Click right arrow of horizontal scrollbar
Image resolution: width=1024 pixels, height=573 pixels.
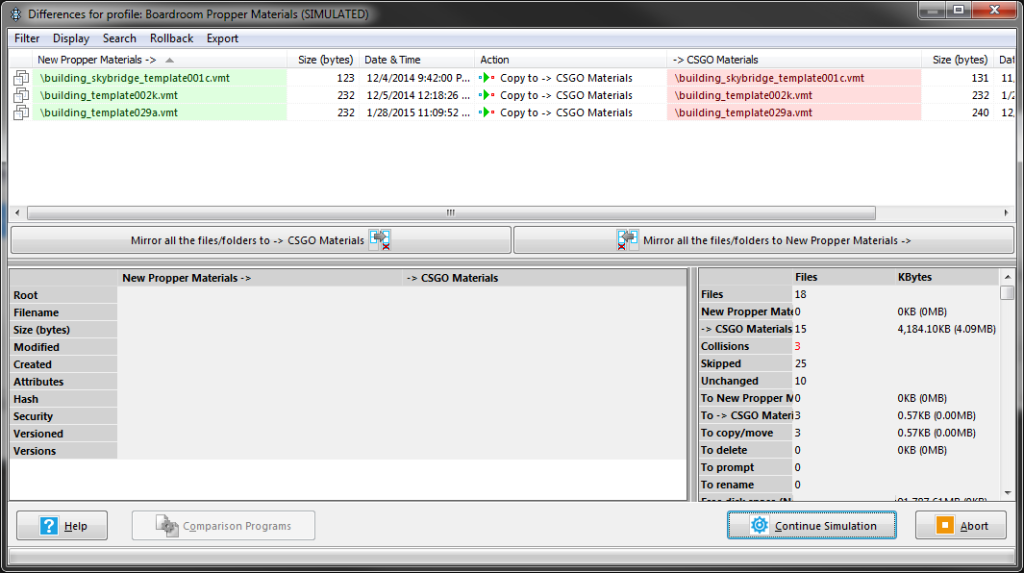tap(1006, 213)
